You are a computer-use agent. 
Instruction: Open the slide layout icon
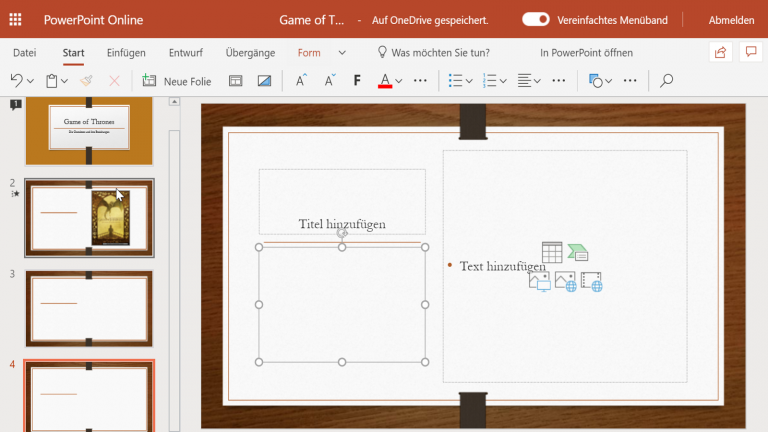pos(236,81)
